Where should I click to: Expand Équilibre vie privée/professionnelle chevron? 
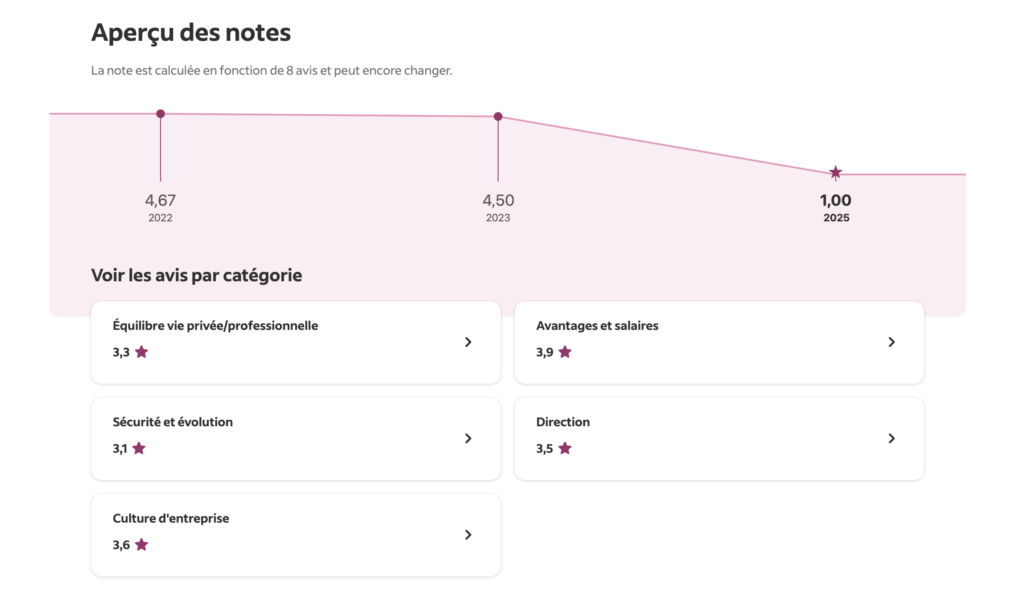pos(468,342)
